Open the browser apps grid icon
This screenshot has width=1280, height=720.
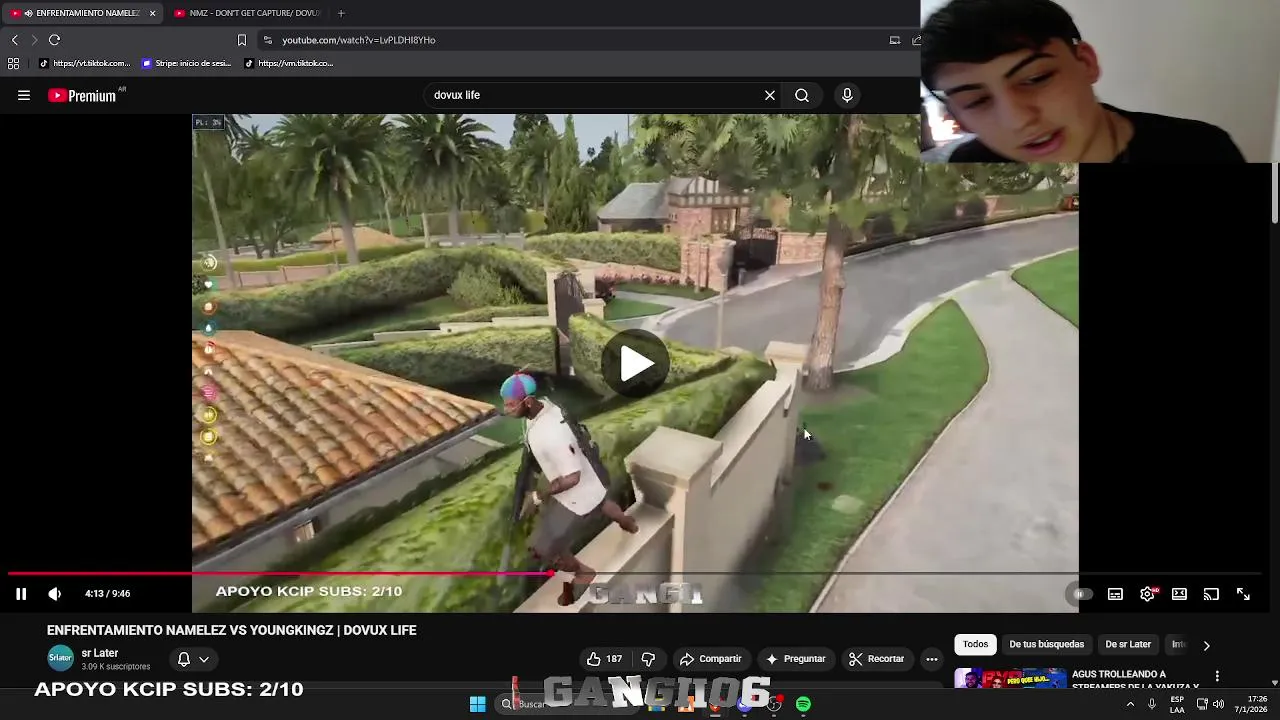coord(13,63)
